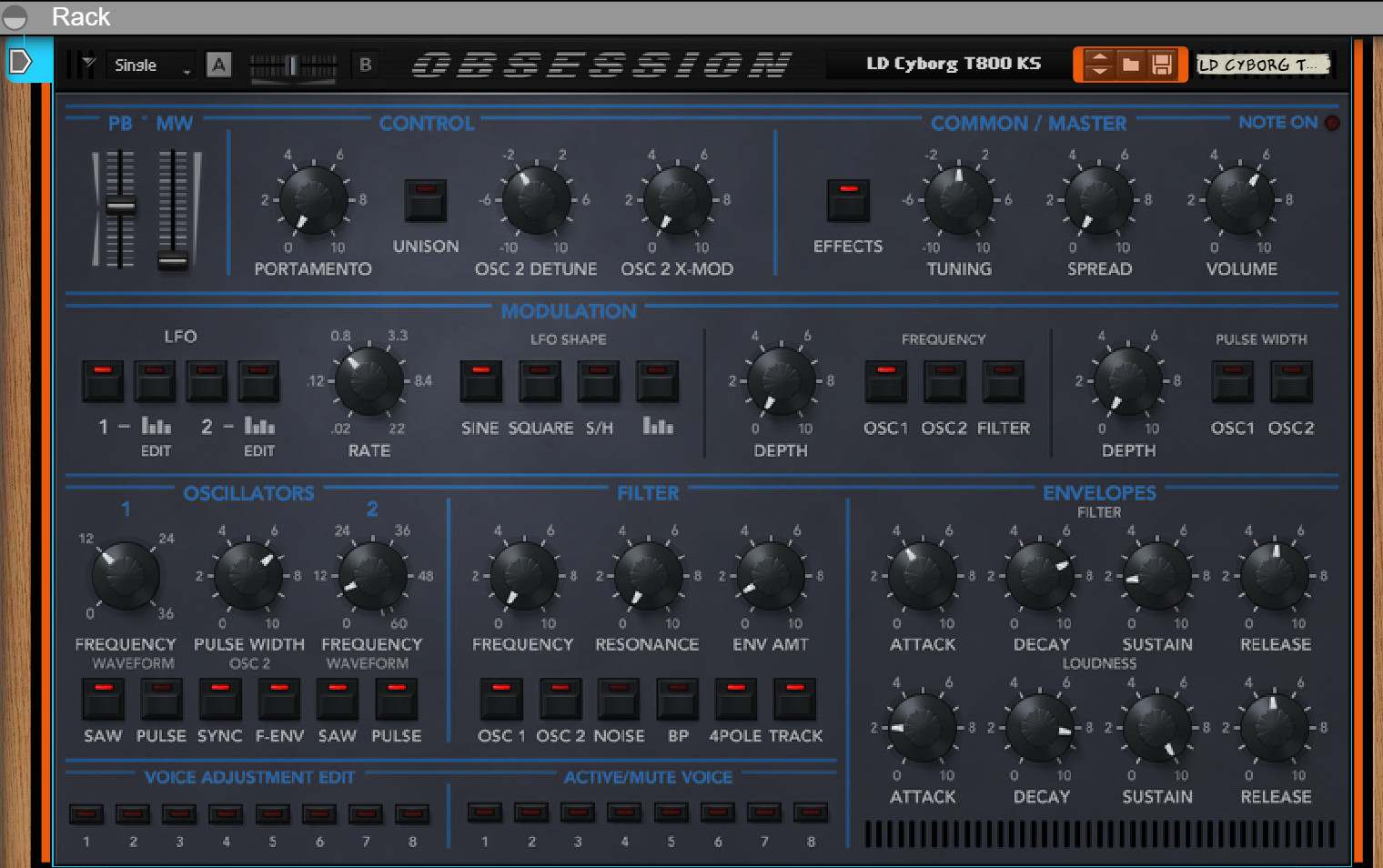The width and height of the screenshot is (1383, 868).
Task: Click the filter RESONANCE knob
Action: (x=648, y=576)
